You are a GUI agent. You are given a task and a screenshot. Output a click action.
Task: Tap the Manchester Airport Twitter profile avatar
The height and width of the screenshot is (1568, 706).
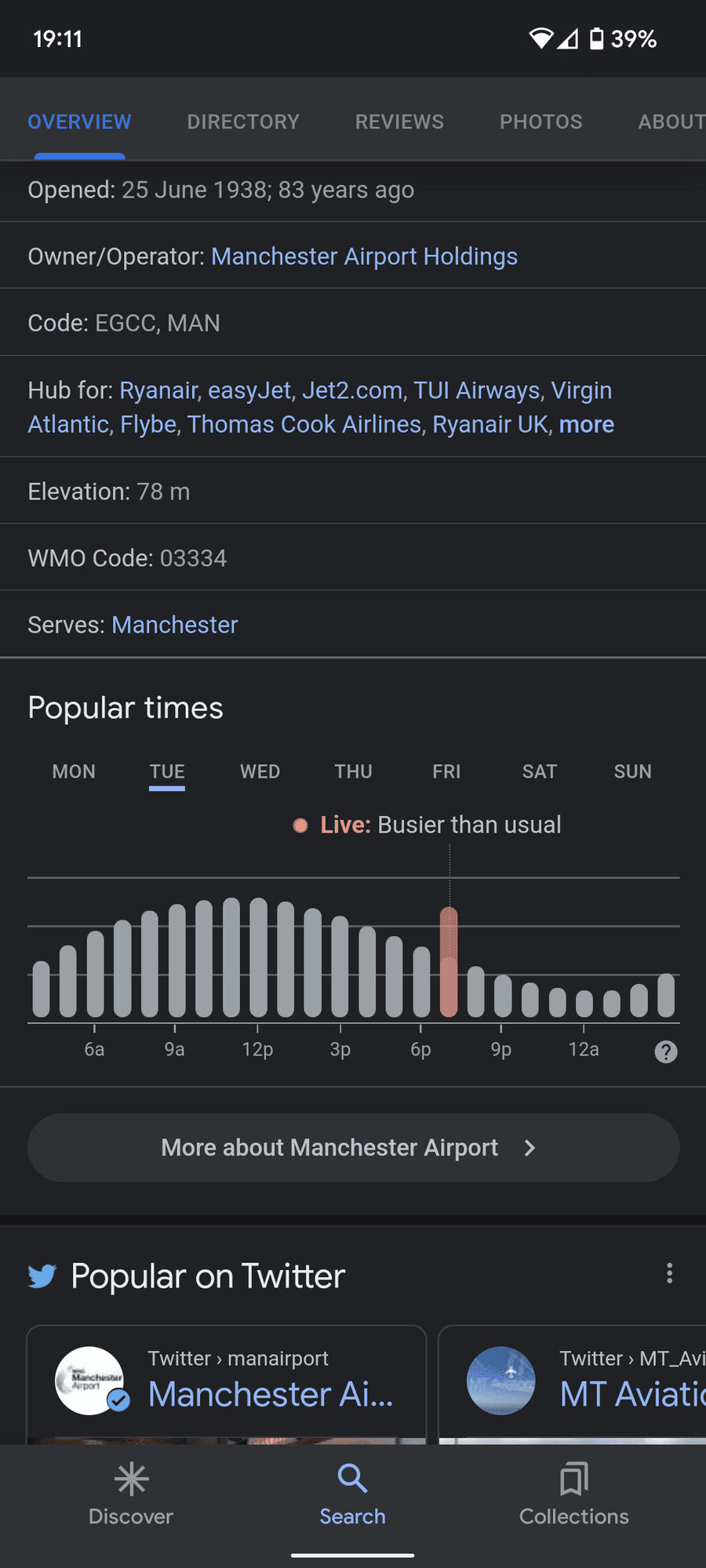(x=89, y=1381)
